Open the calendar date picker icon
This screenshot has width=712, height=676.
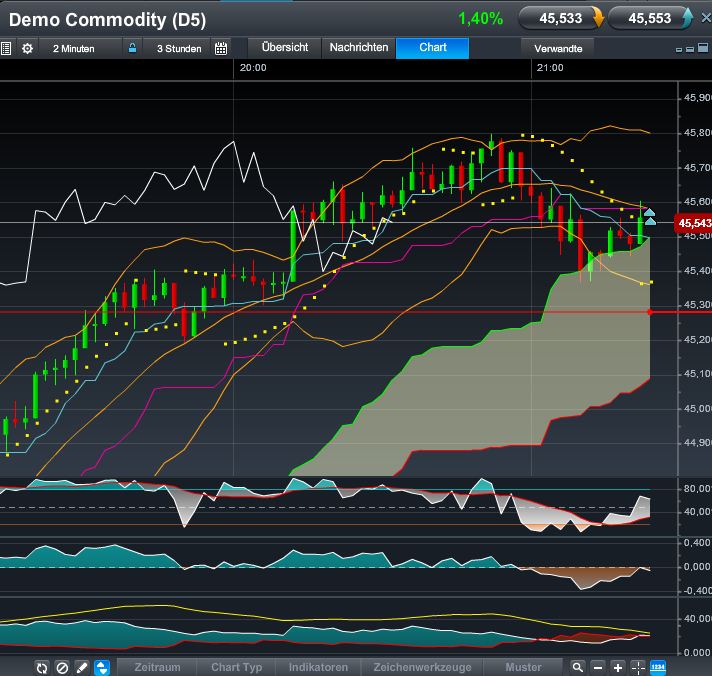[221, 48]
